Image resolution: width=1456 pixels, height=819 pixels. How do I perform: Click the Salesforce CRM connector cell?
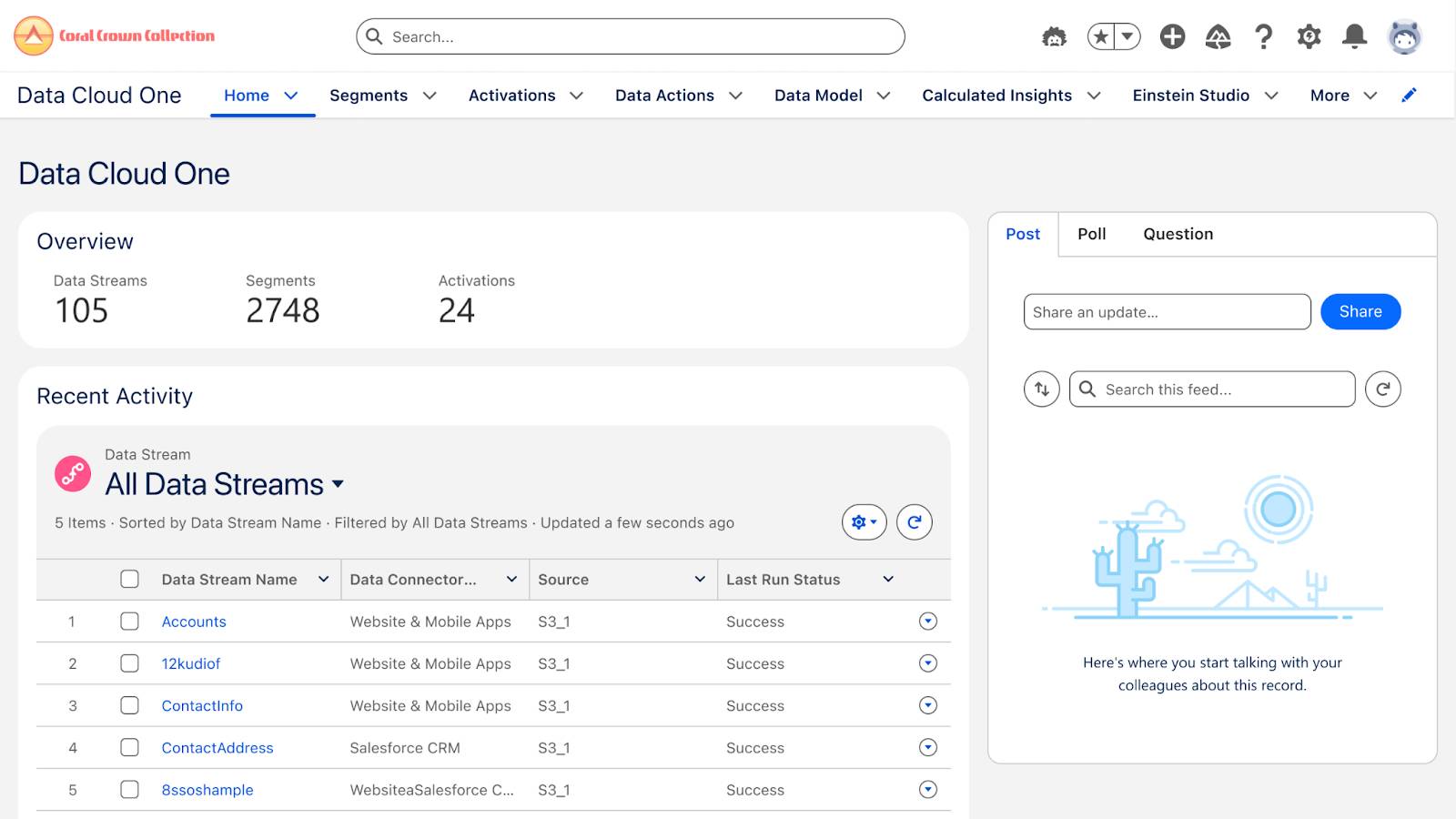pos(405,747)
